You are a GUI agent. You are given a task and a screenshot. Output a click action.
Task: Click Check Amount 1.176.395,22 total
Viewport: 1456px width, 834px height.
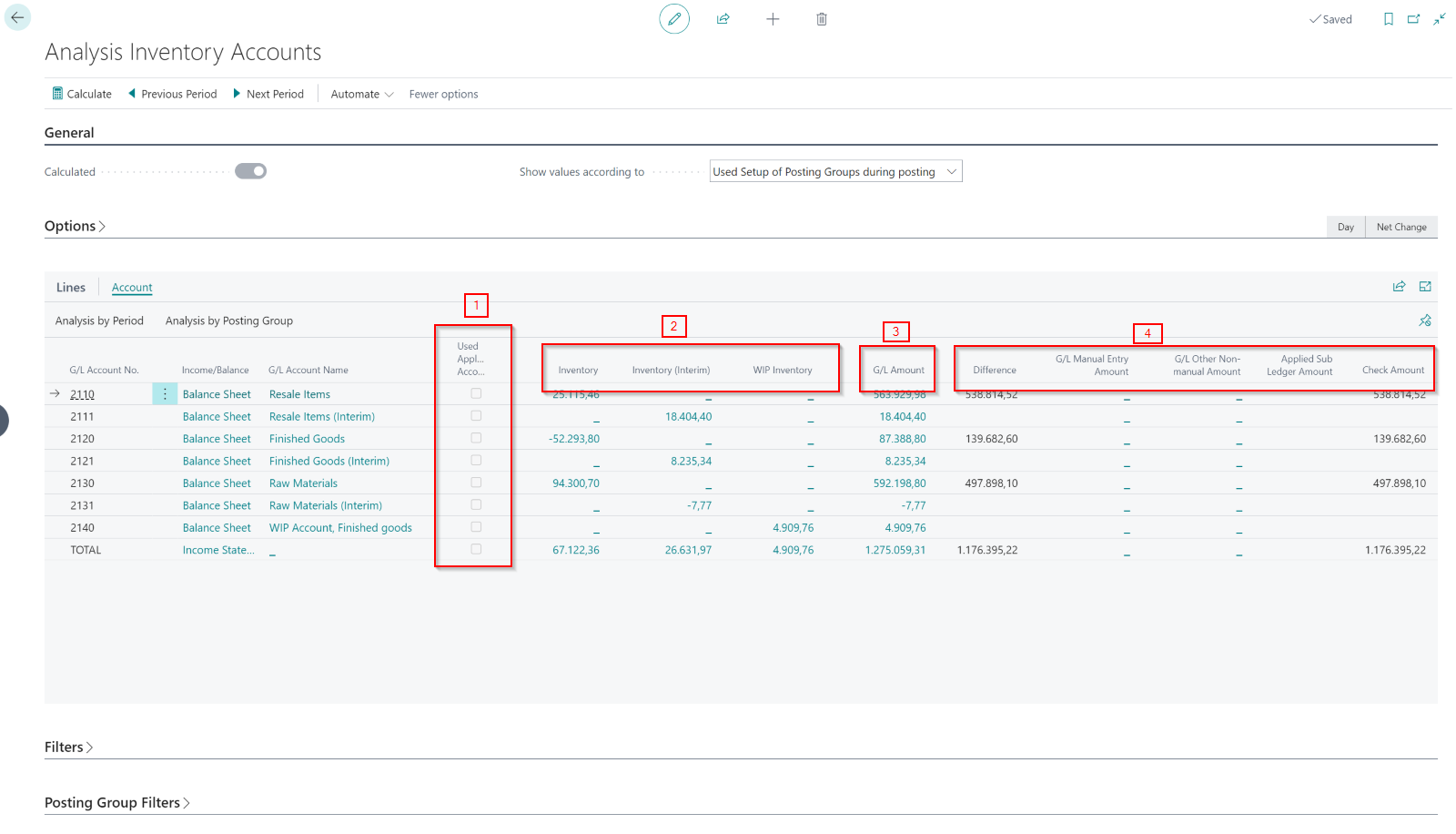[1395, 550]
